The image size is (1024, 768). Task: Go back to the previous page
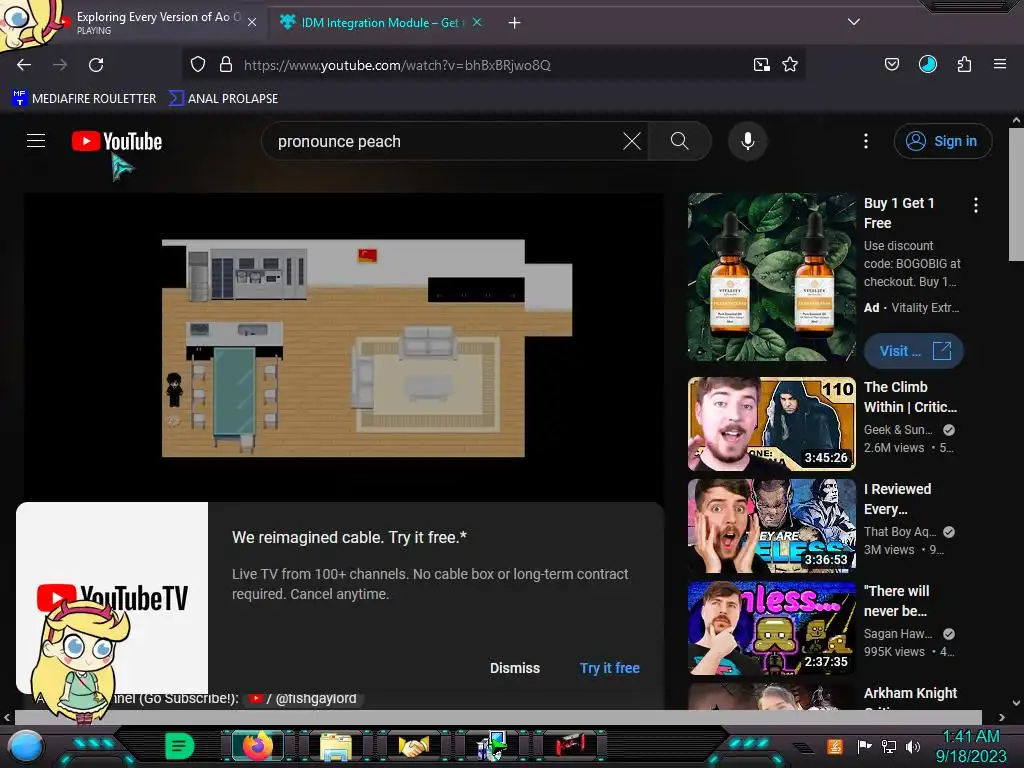[x=24, y=65]
